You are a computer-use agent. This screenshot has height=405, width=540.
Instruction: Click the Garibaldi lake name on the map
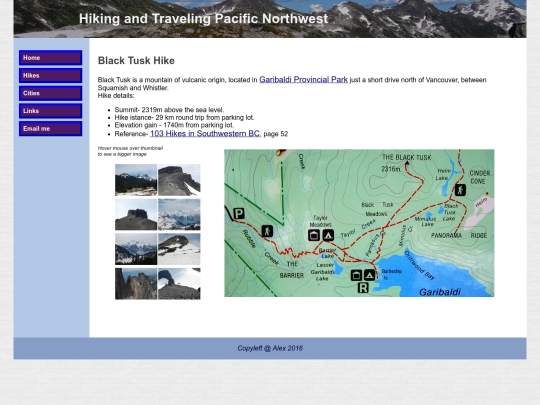pos(440,292)
